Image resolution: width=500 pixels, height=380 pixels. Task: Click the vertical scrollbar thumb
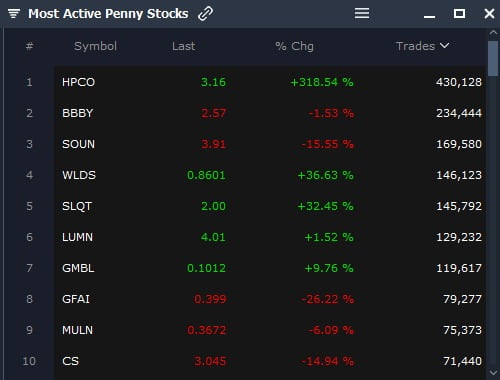tap(493, 59)
